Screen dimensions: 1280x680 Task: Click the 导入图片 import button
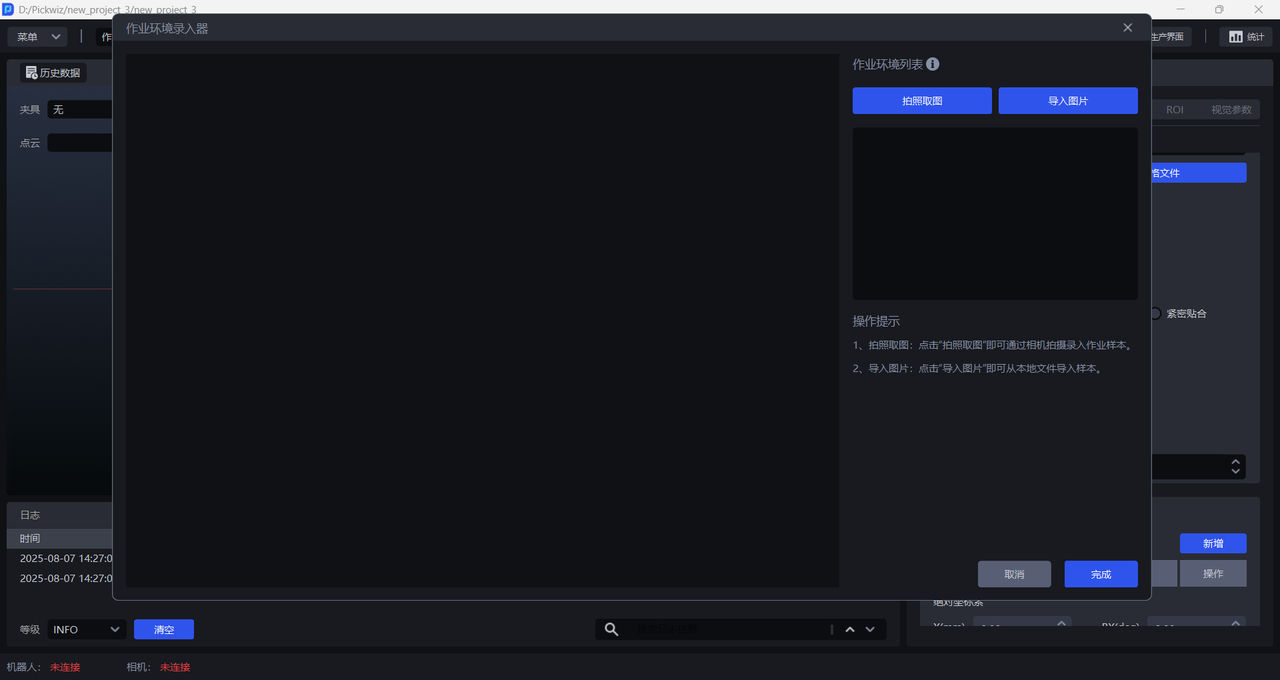pyautogui.click(x=1067, y=101)
